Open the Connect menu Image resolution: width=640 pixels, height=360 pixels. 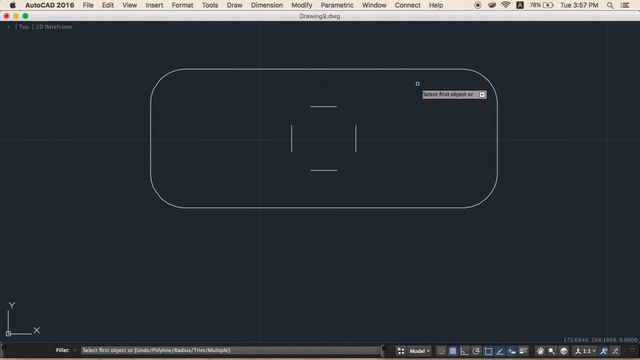(x=407, y=5)
